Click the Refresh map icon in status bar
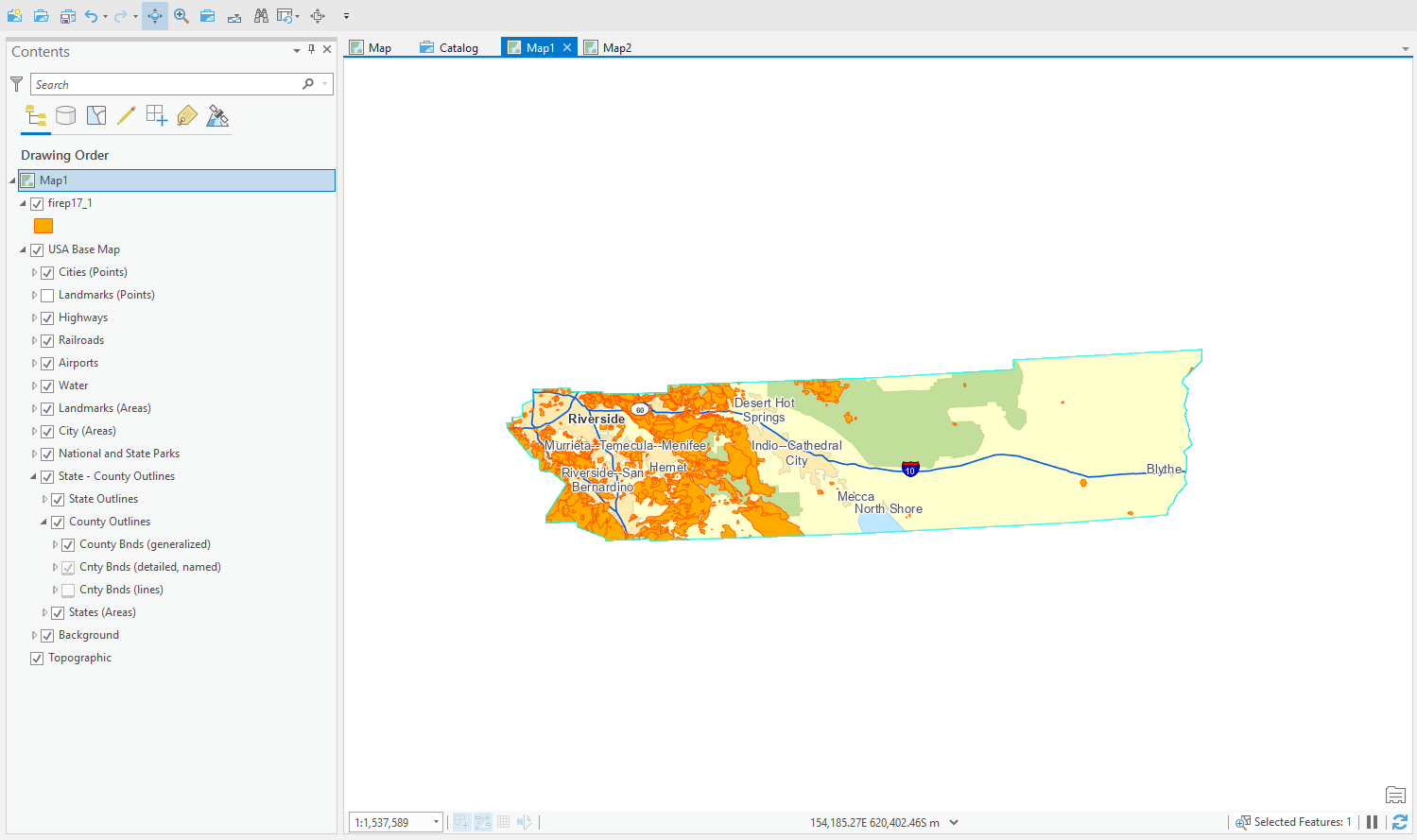 (1400, 822)
